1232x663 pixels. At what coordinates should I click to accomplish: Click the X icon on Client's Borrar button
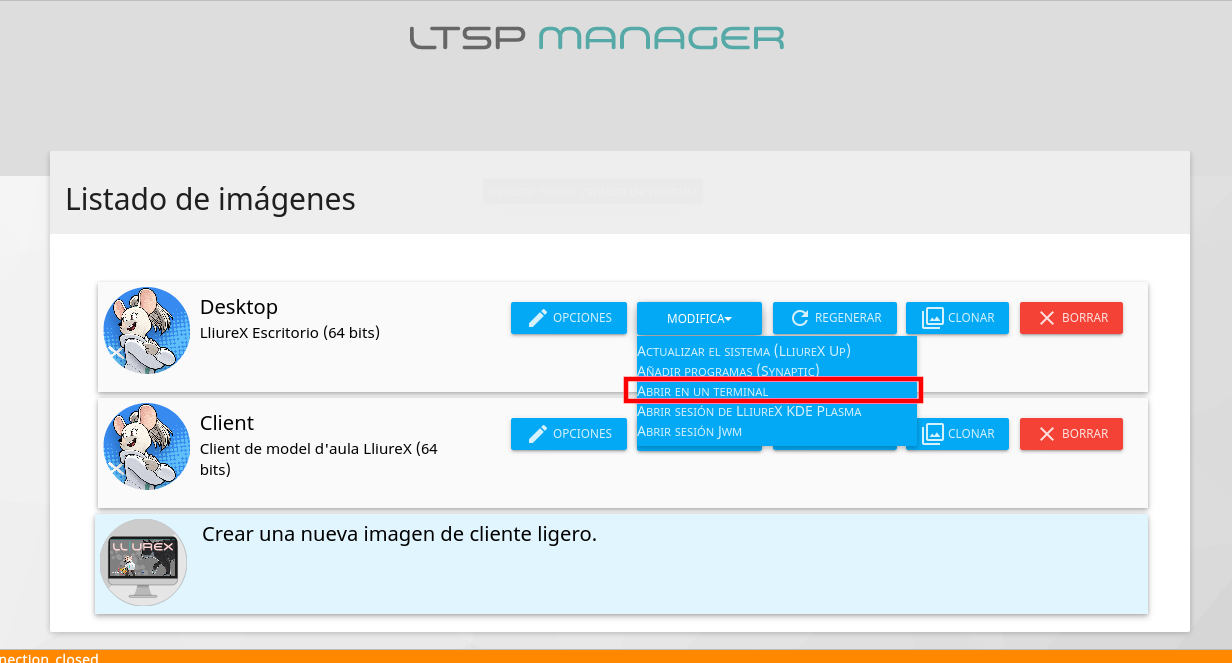tap(1047, 434)
